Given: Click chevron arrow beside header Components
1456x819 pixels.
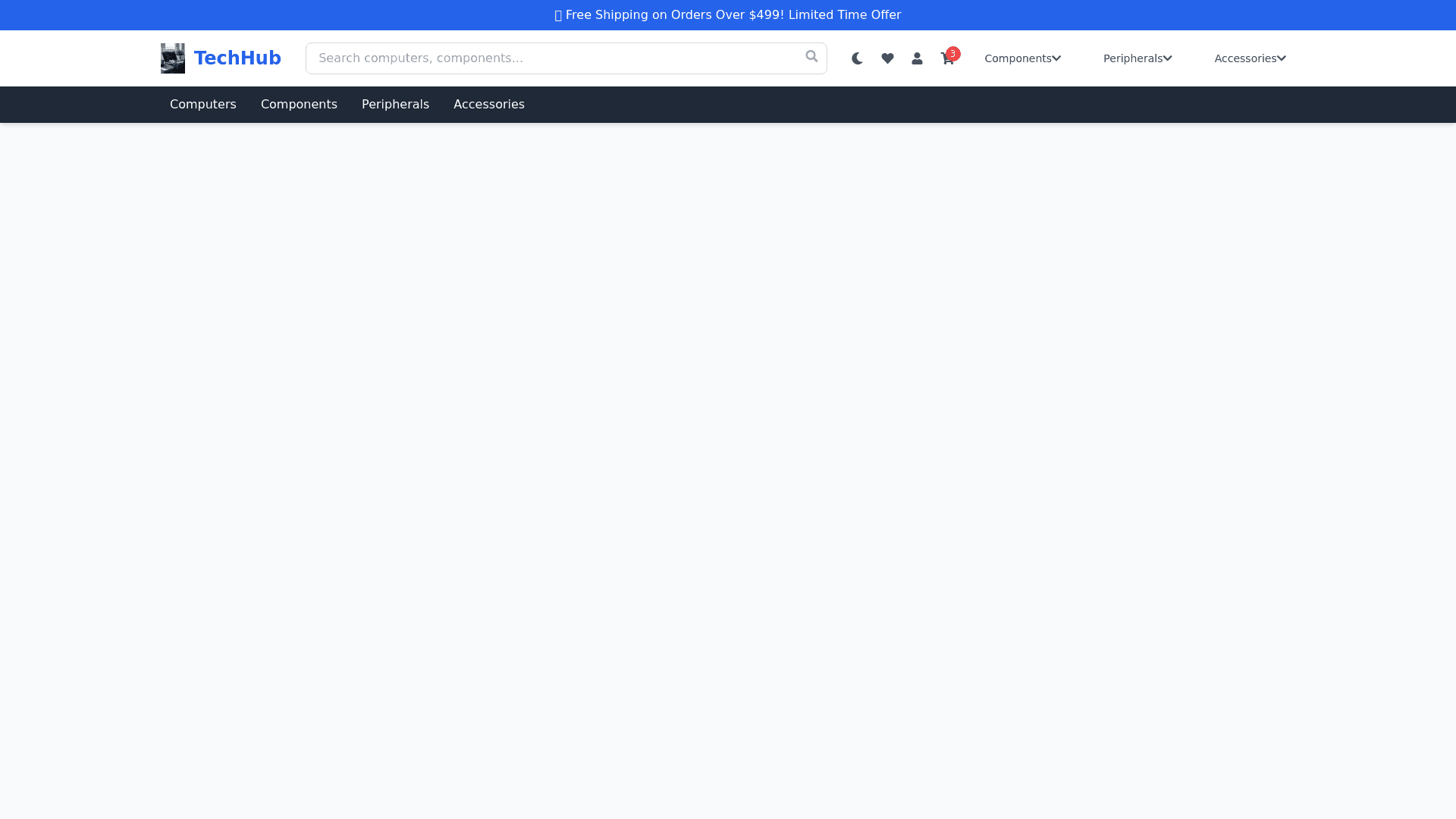Looking at the screenshot, I should coord(1056,58).
